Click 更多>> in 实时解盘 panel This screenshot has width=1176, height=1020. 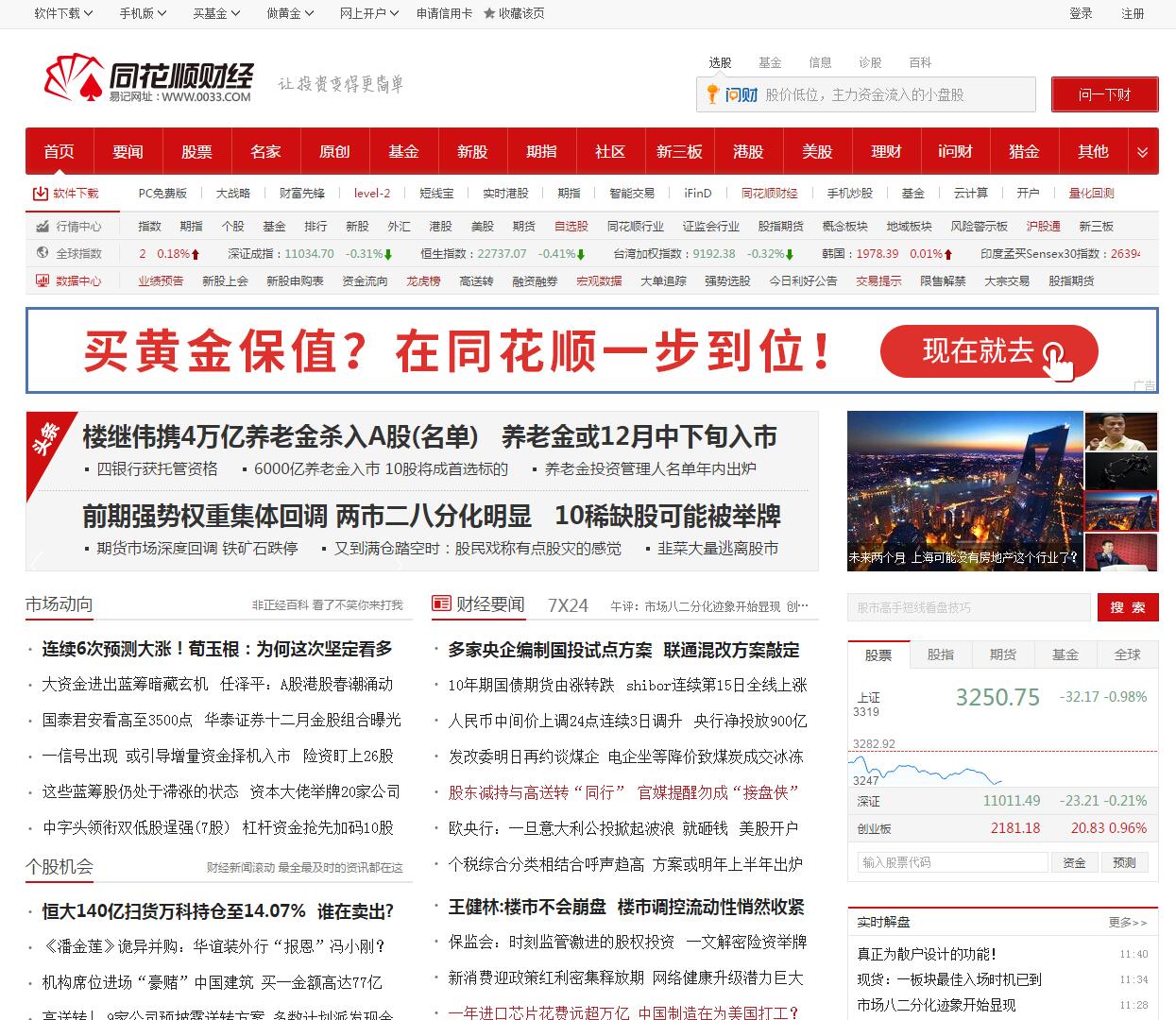tap(1128, 923)
